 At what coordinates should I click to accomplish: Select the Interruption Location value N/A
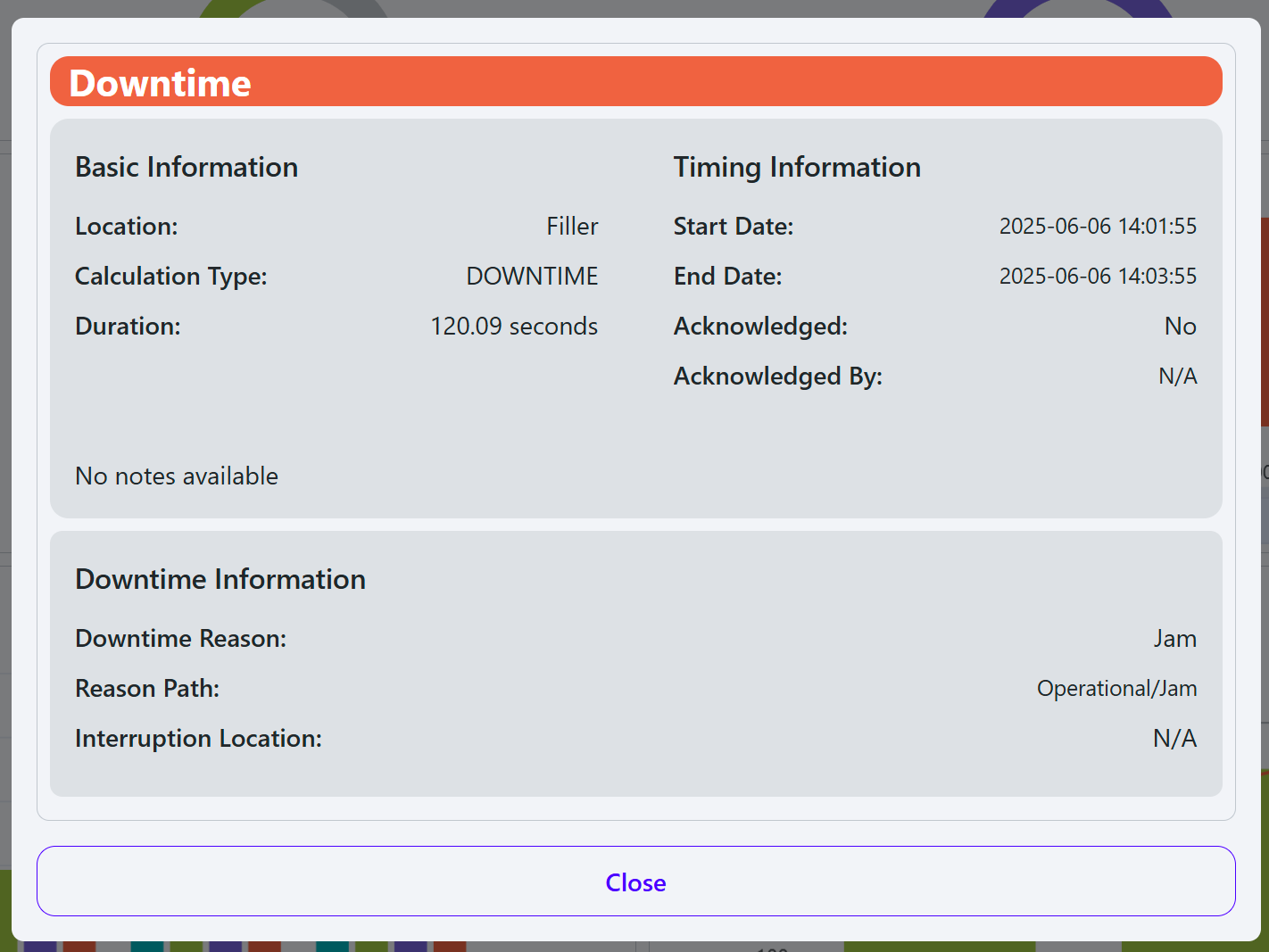pyautogui.click(x=1174, y=739)
